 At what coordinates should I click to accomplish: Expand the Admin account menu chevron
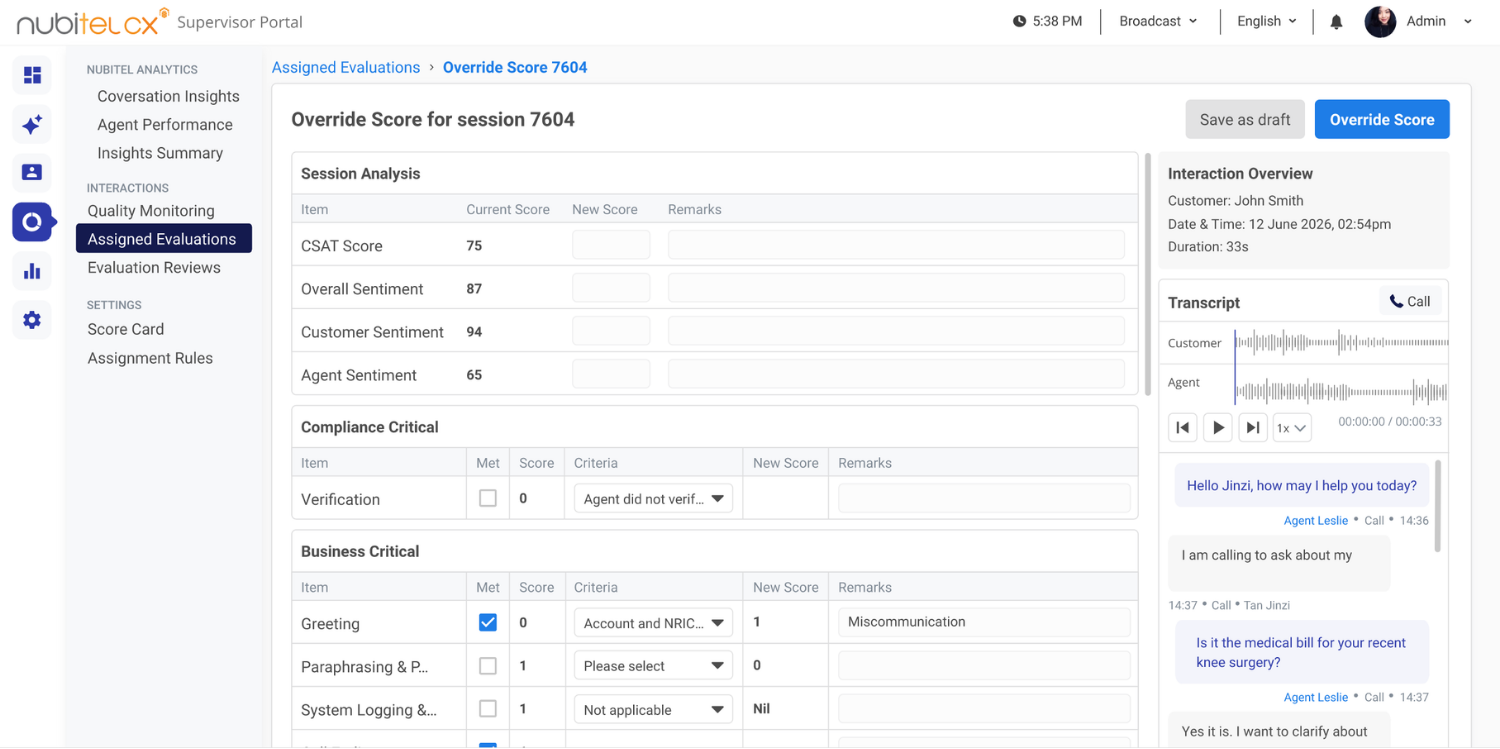click(1468, 21)
